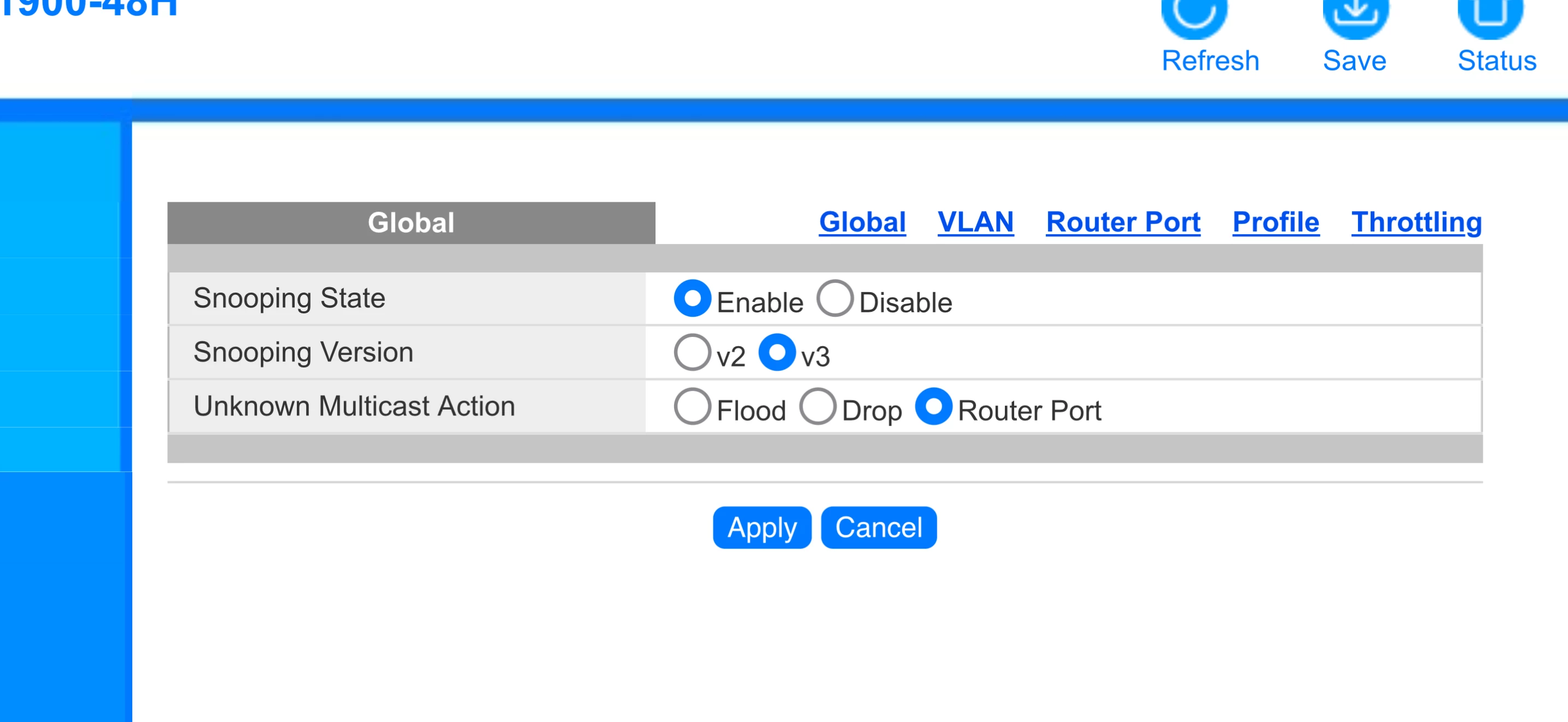This screenshot has height=722, width=1568.
Task: Go to the VLAN link
Action: [x=975, y=222]
